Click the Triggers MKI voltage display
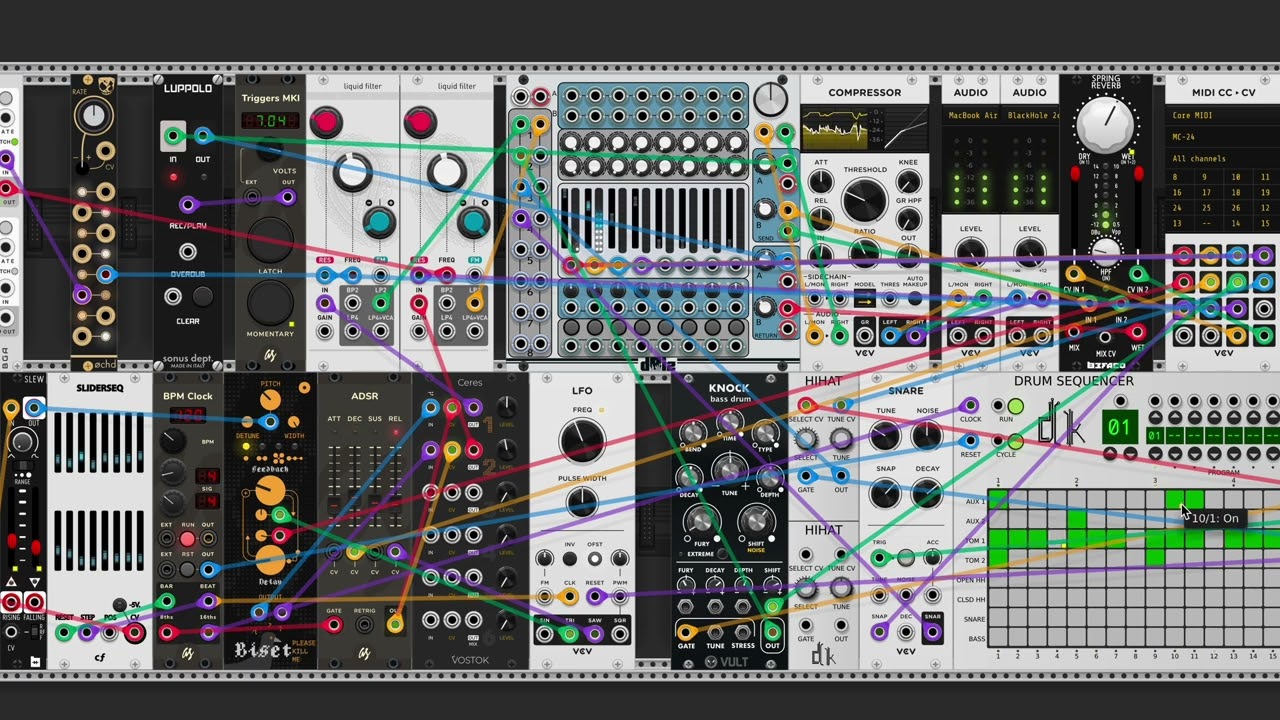Image resolution: width=1280 pixels, height=720 pixels. (270, 121)
